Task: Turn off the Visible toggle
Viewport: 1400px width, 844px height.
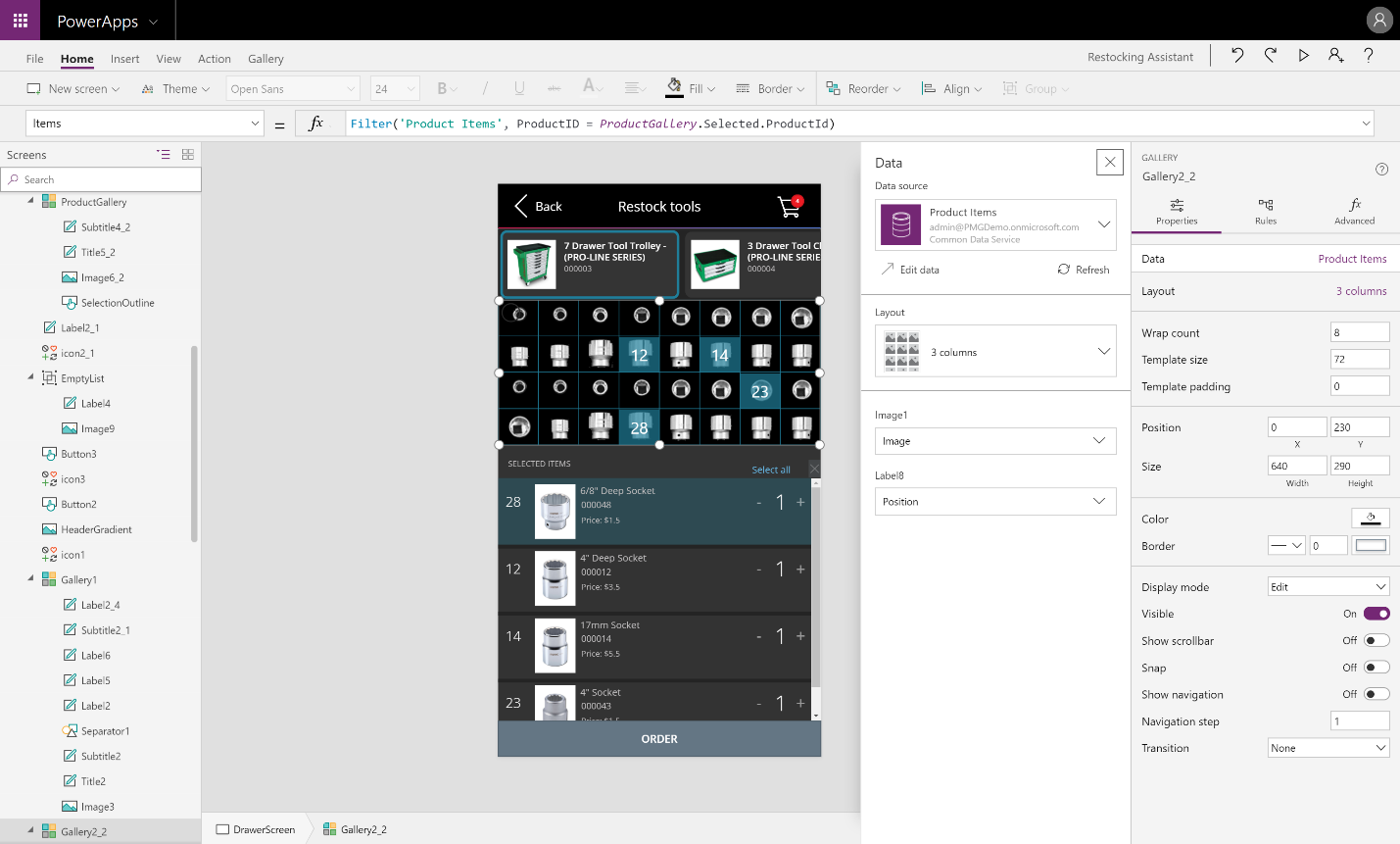Action: tap(1376, 614)
